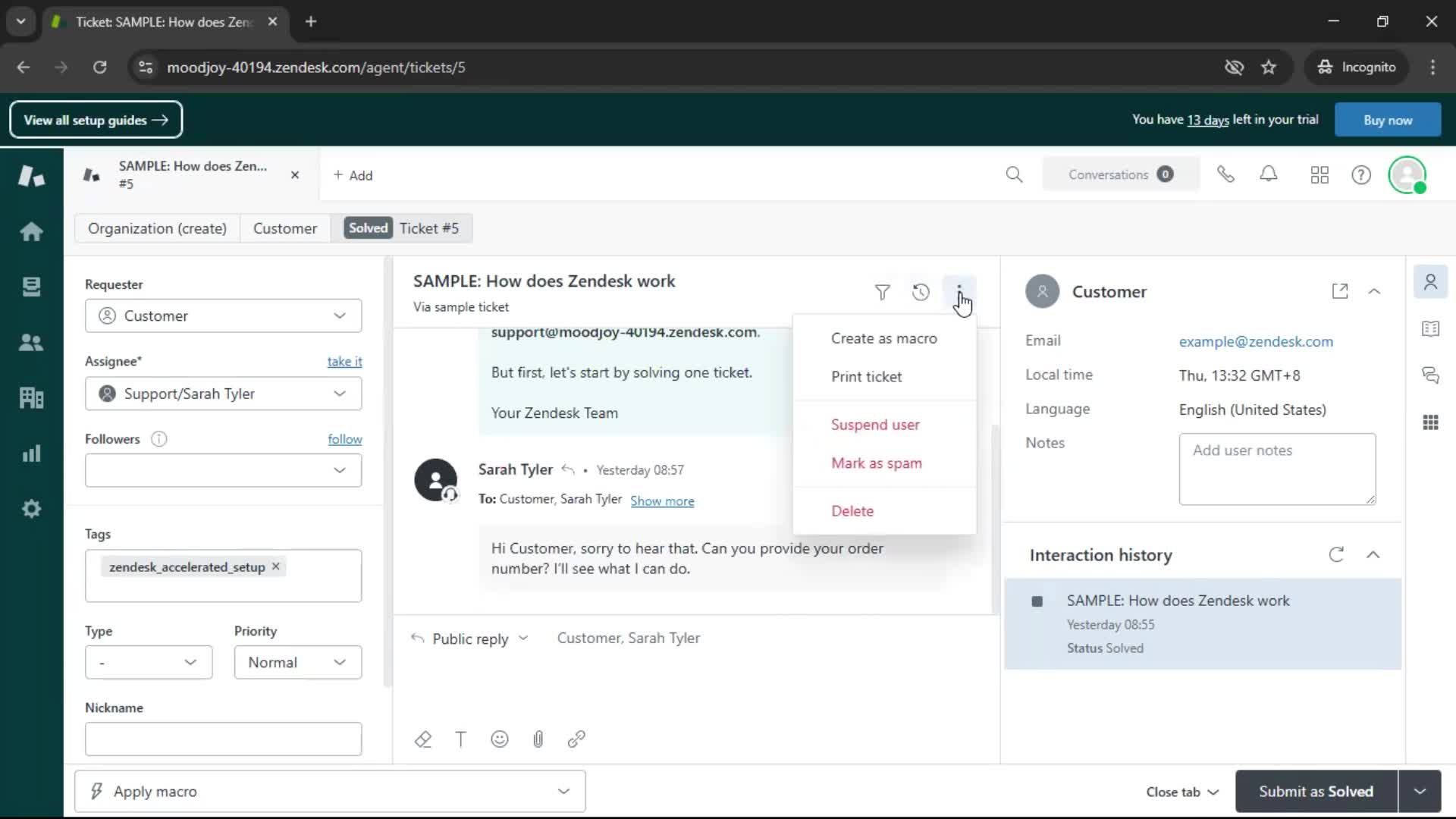Click View all setup guides
Viewport: 1456px width, 819px height.
tap(96, 120)
